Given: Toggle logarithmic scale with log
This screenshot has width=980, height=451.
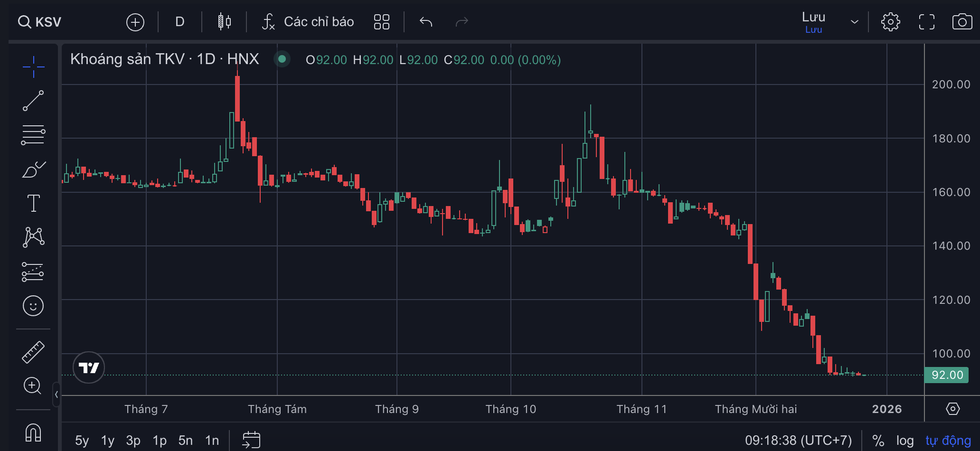Looking at the screenshot, I should [904, 440].
